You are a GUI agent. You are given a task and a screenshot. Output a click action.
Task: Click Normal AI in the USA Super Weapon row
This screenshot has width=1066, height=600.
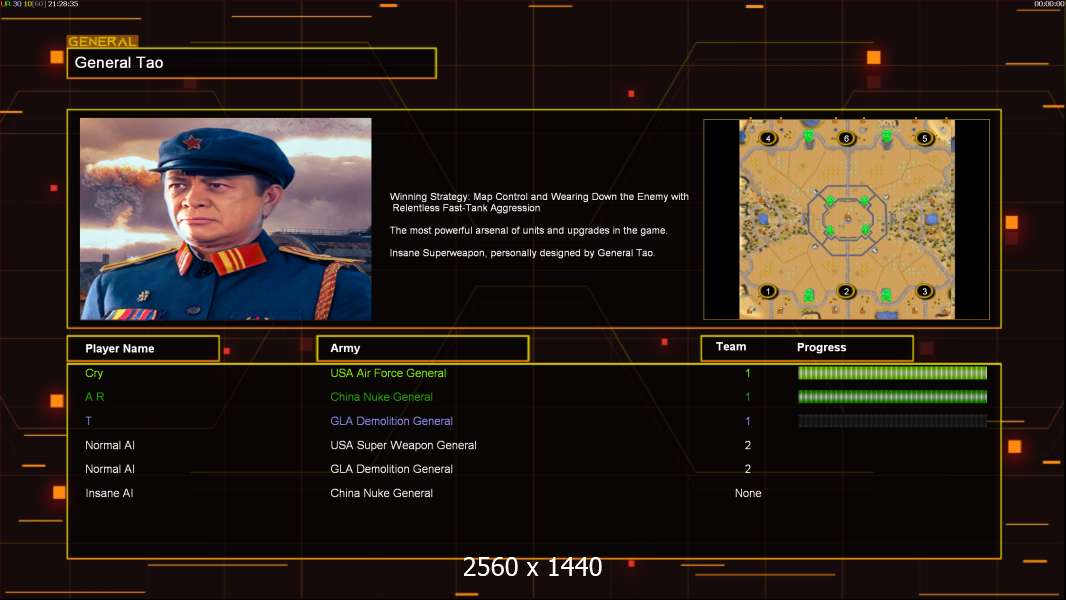tap(109, 445)
